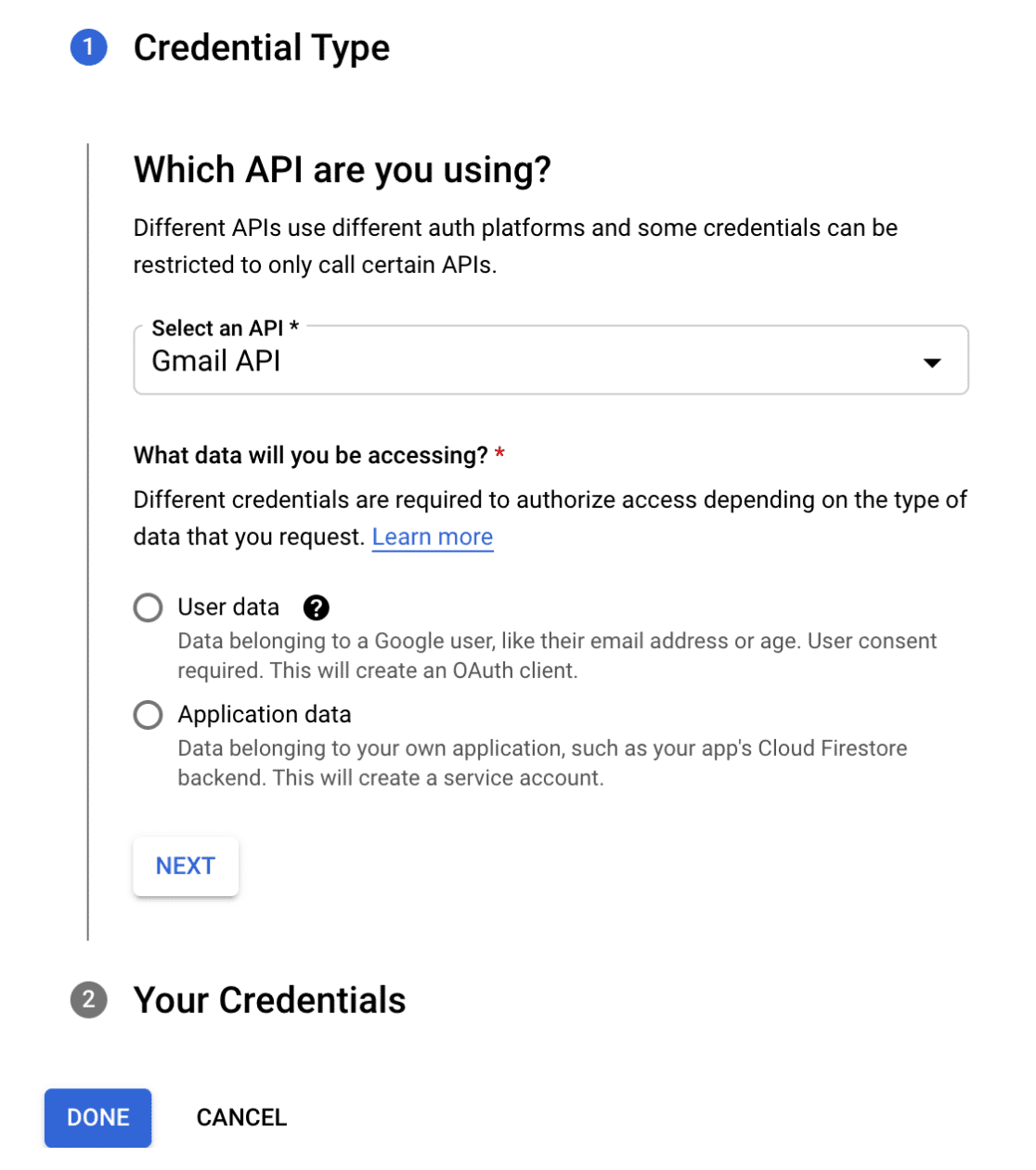Collapse the Credential Type step header
The height and width of the screenshot is (1170, 1036).
pyautogui.click(x=261, y=47)
